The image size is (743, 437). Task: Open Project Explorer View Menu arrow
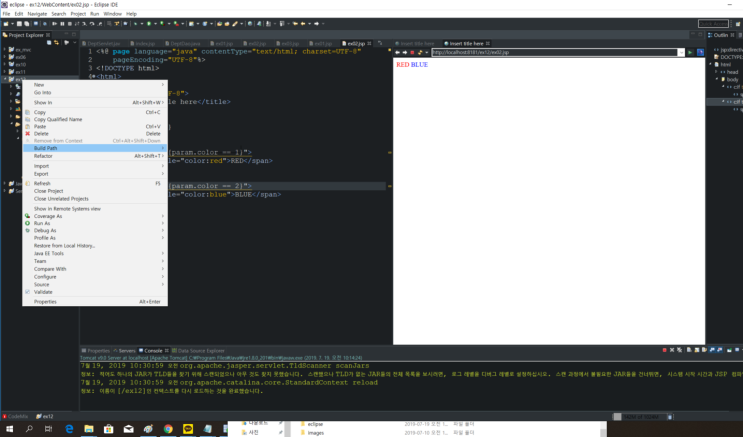tap(74, 43)
